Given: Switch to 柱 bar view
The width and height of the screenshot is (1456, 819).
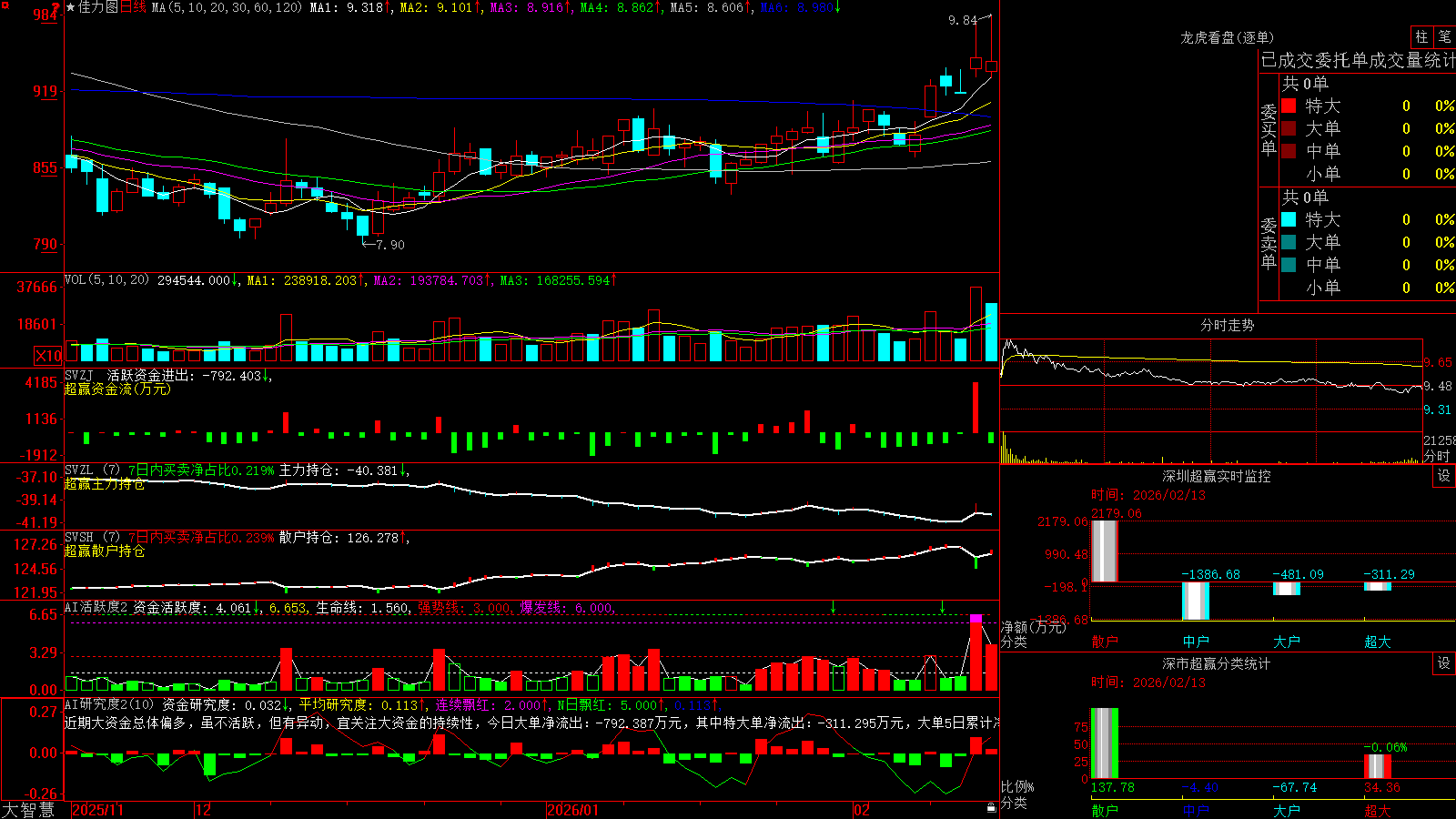Looking at the screenshot, I should pos(1421,37).
